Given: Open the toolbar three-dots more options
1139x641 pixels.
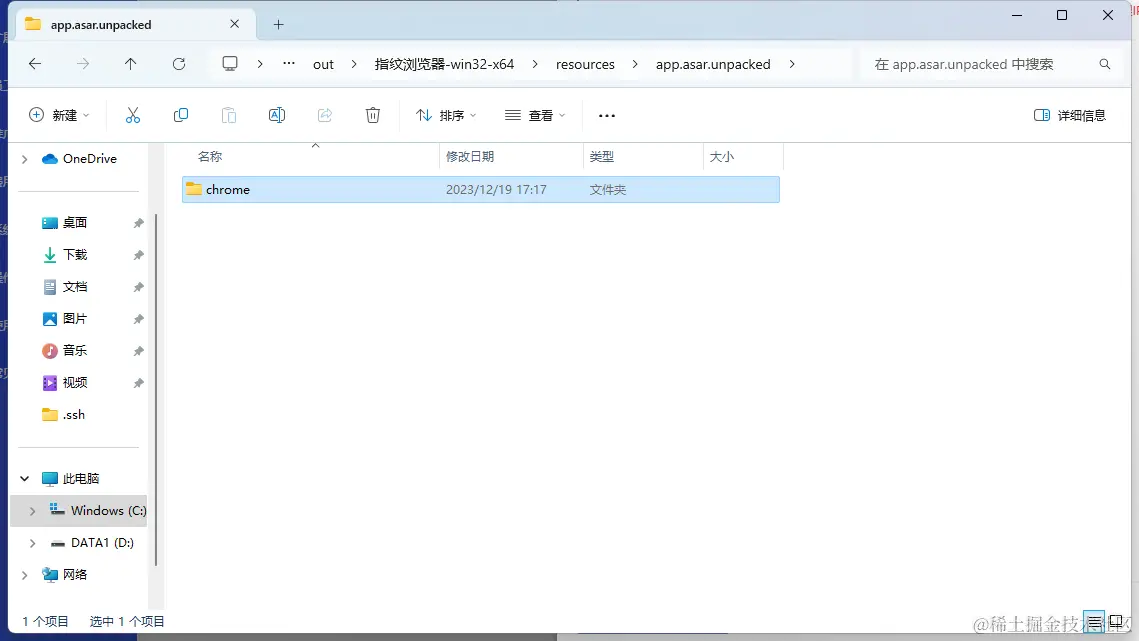Looking at the screenshot, I should (607, 116).
